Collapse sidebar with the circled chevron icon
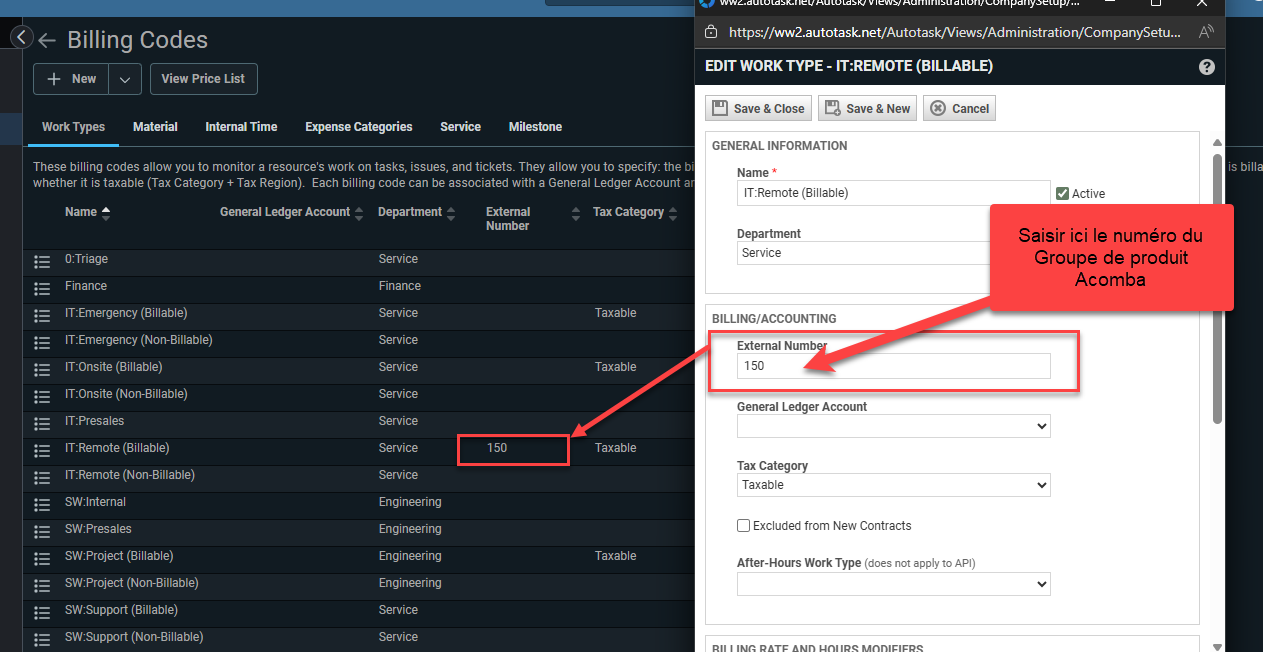This screenshot has width=1263, height=652. click(22, 38)
